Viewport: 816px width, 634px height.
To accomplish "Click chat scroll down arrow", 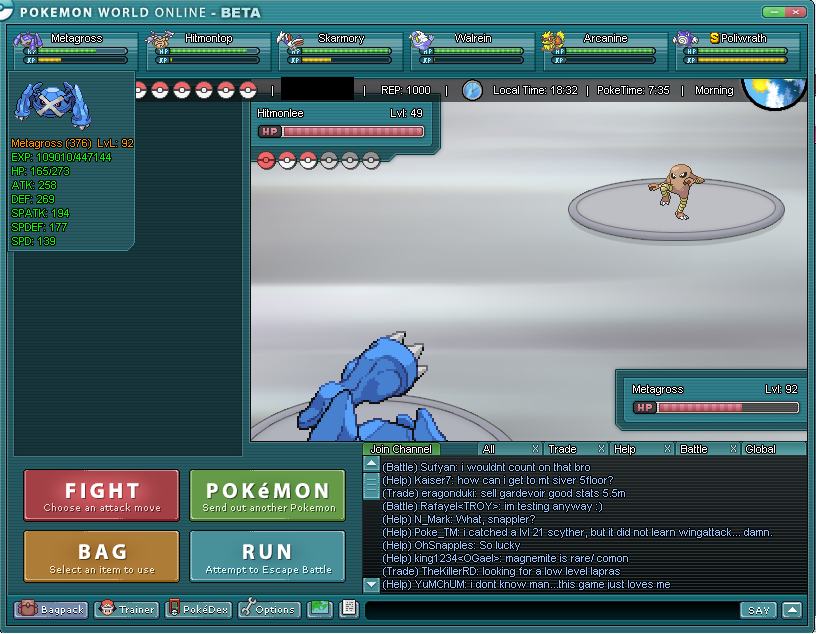I will pyautogui.click(x=371, y=584).
